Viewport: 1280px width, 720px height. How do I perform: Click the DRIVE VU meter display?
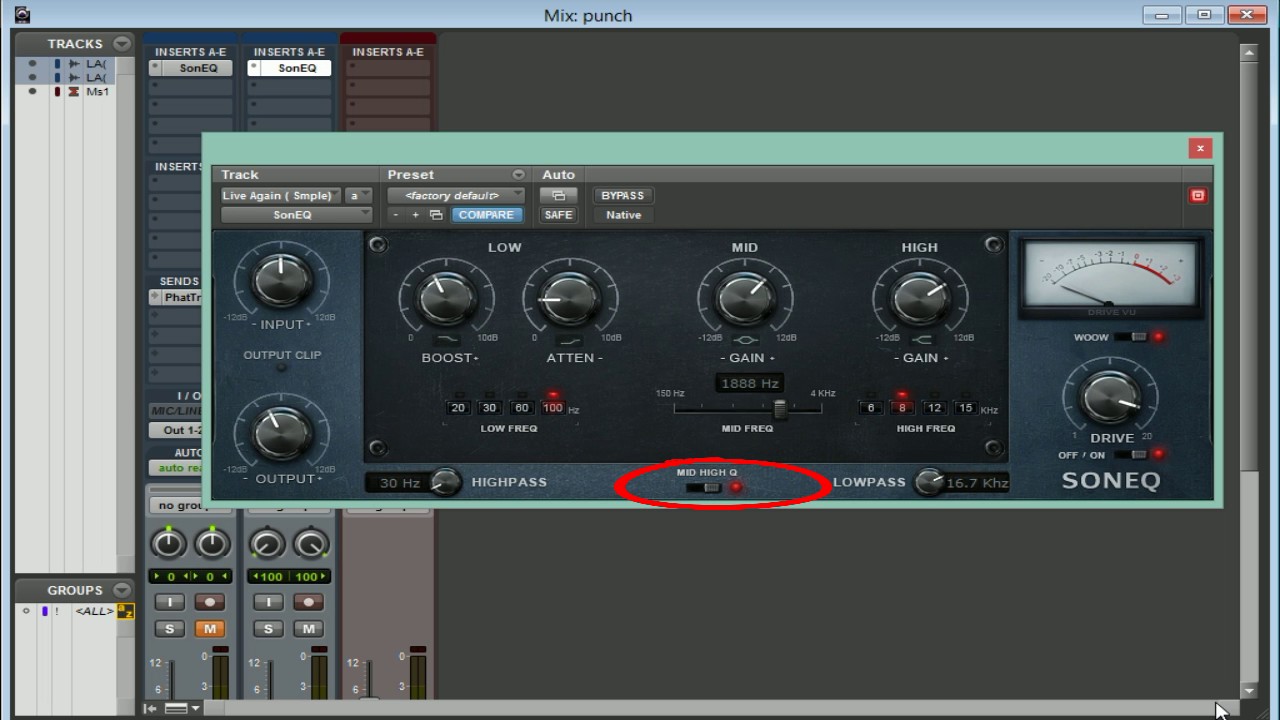(1110, 277)
